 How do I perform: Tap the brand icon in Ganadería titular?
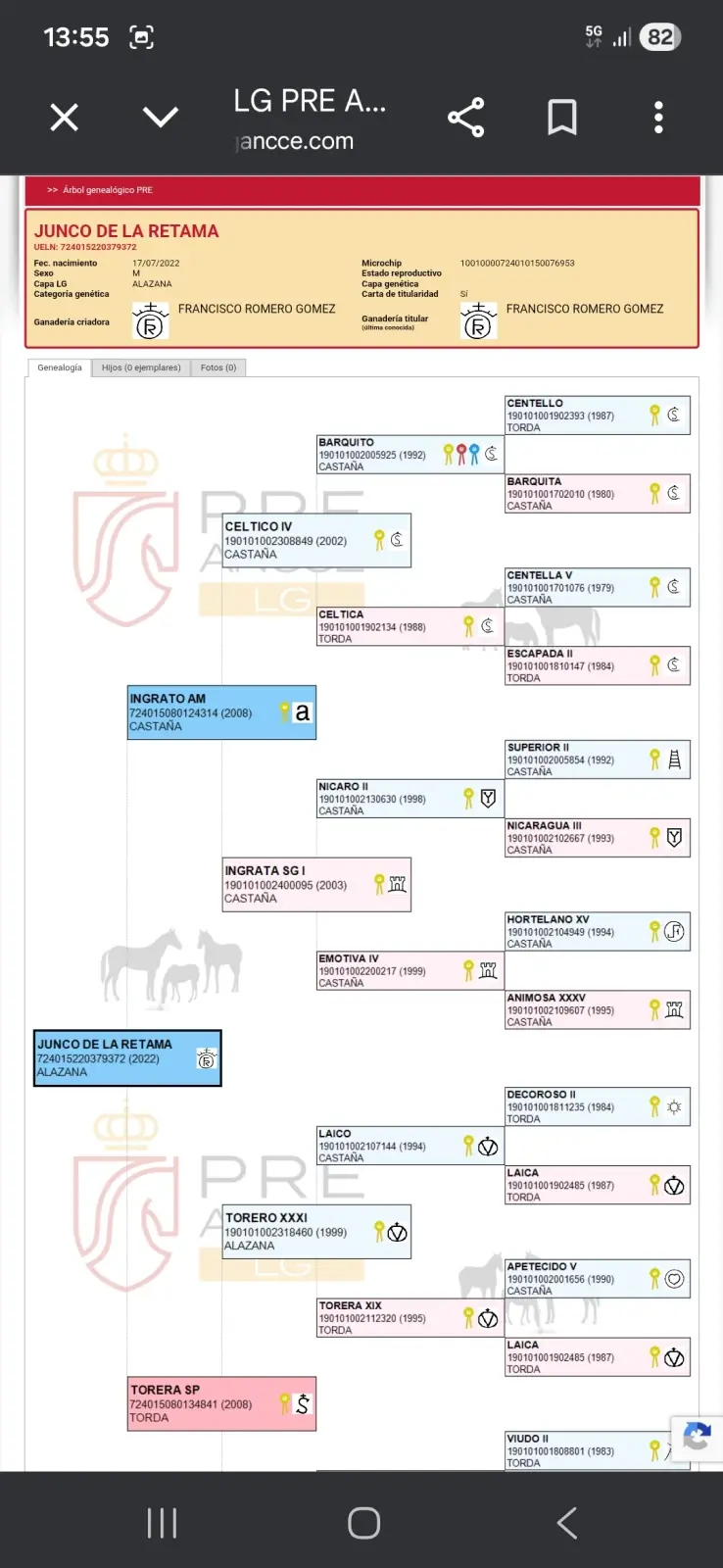click(x=478, y=321)
